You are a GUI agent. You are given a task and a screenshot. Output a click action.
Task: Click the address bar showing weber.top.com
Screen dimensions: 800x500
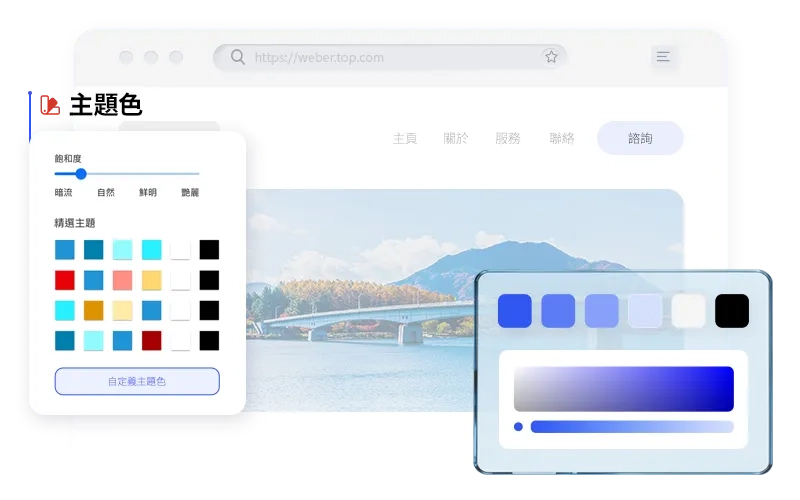click(x=390, y=57)
